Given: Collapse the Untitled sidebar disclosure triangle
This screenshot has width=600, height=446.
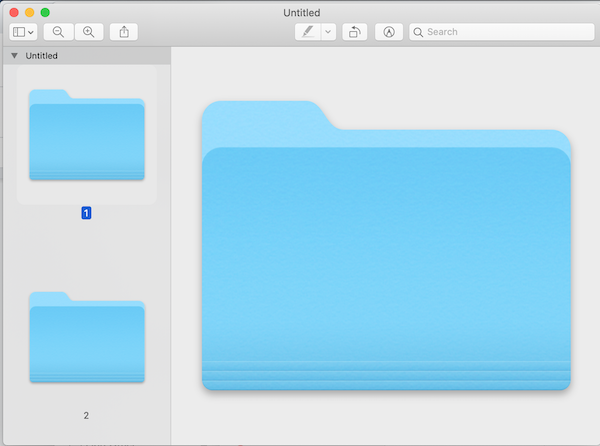Looking at the screenshot, I should (15, 55).
